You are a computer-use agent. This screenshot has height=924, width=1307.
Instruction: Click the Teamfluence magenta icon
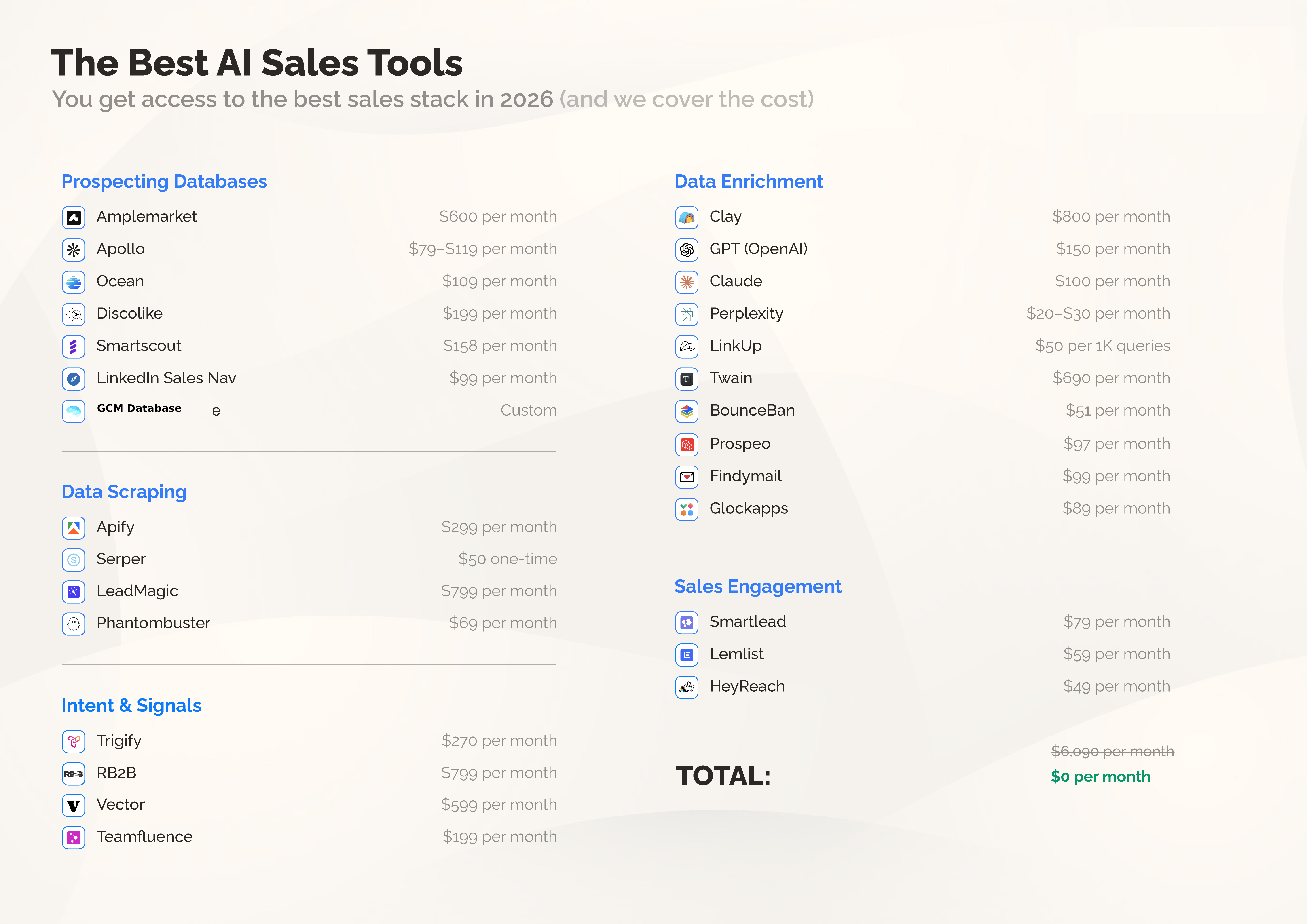(x=73, y=838)
